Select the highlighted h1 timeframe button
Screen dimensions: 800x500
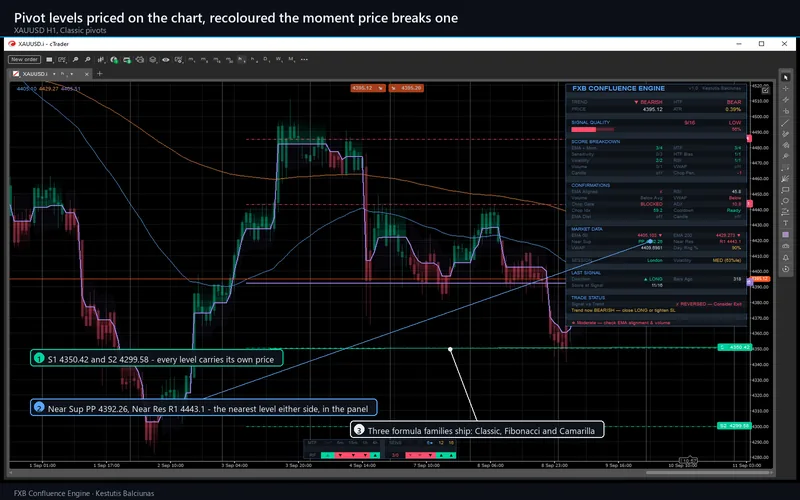pos(241,59)
